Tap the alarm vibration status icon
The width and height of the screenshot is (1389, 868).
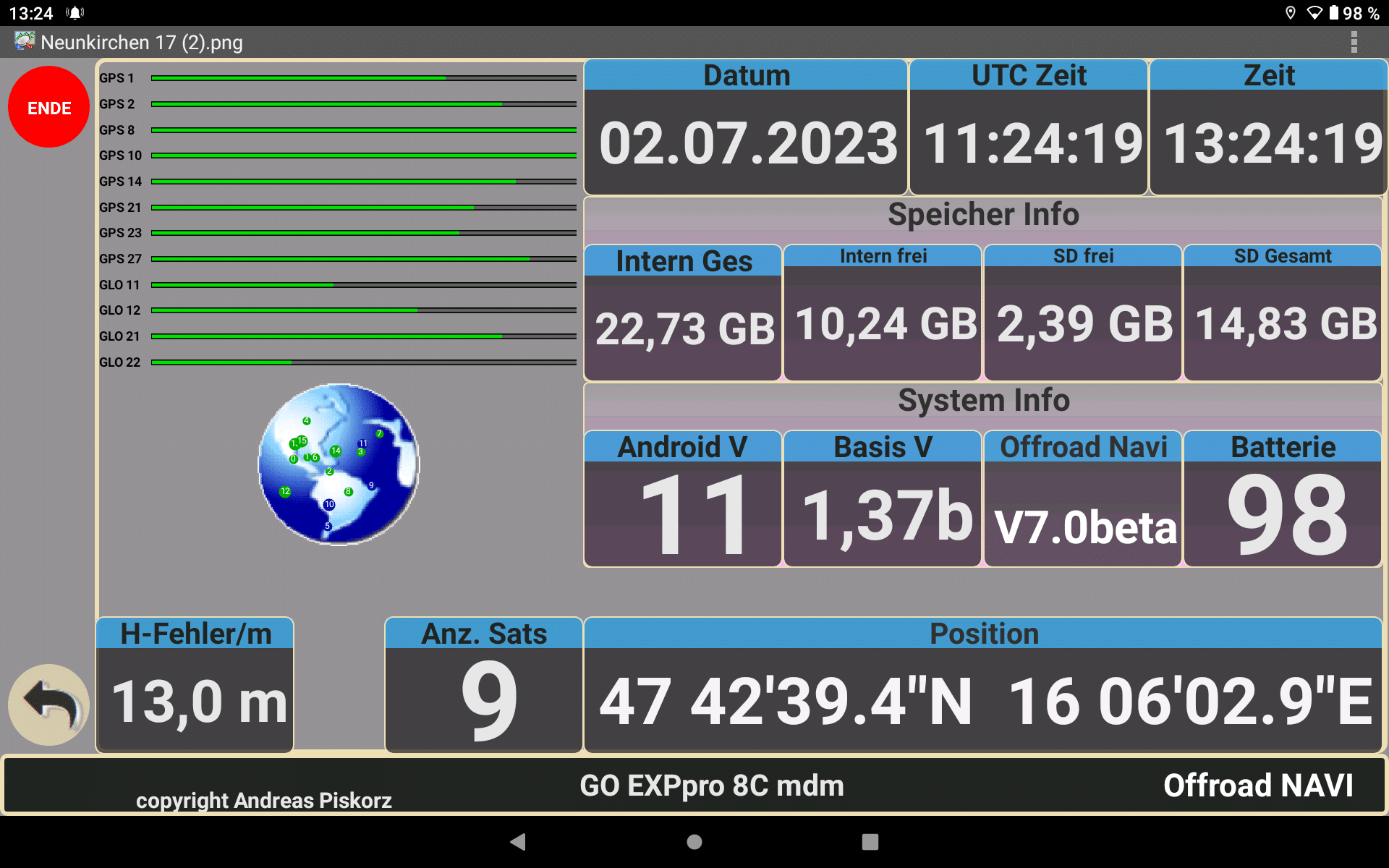[x=75, y=13]
